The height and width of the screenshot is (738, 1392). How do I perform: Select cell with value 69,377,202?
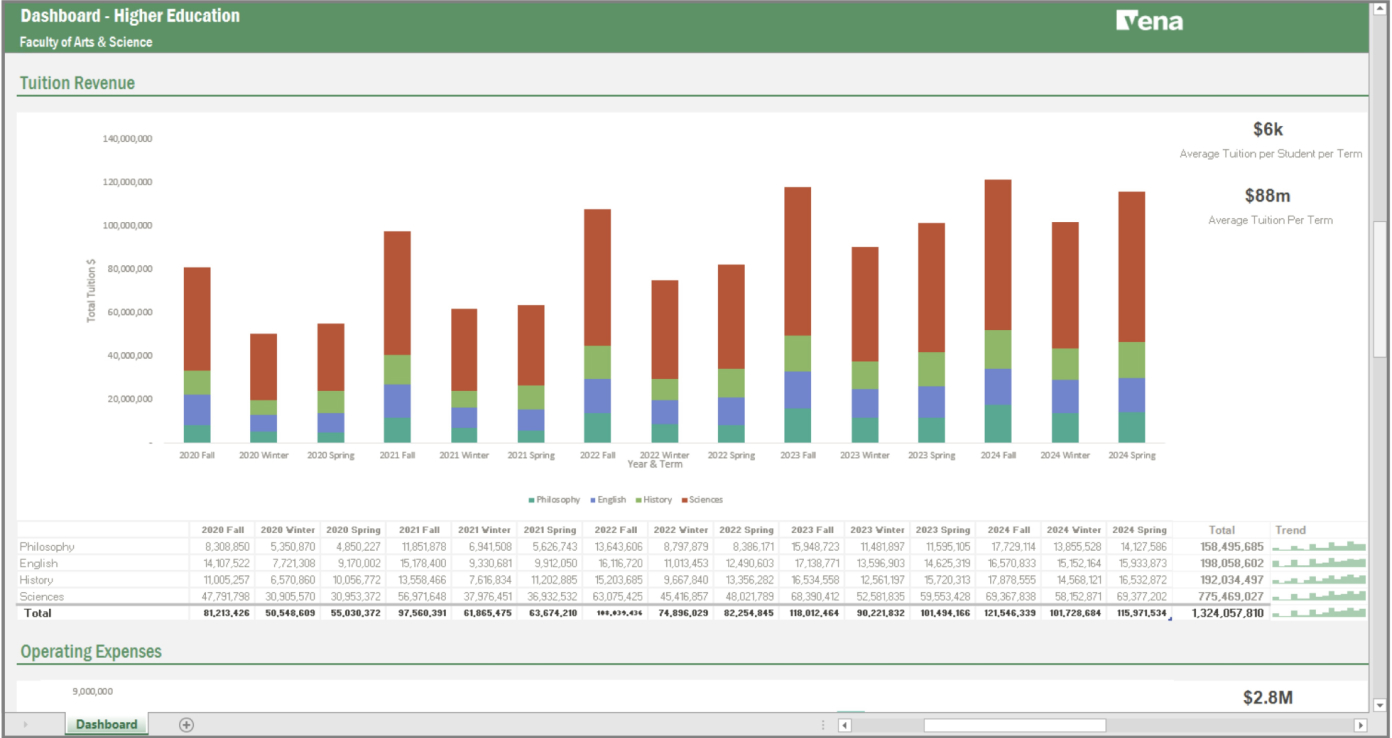[x=1139, y=597]
